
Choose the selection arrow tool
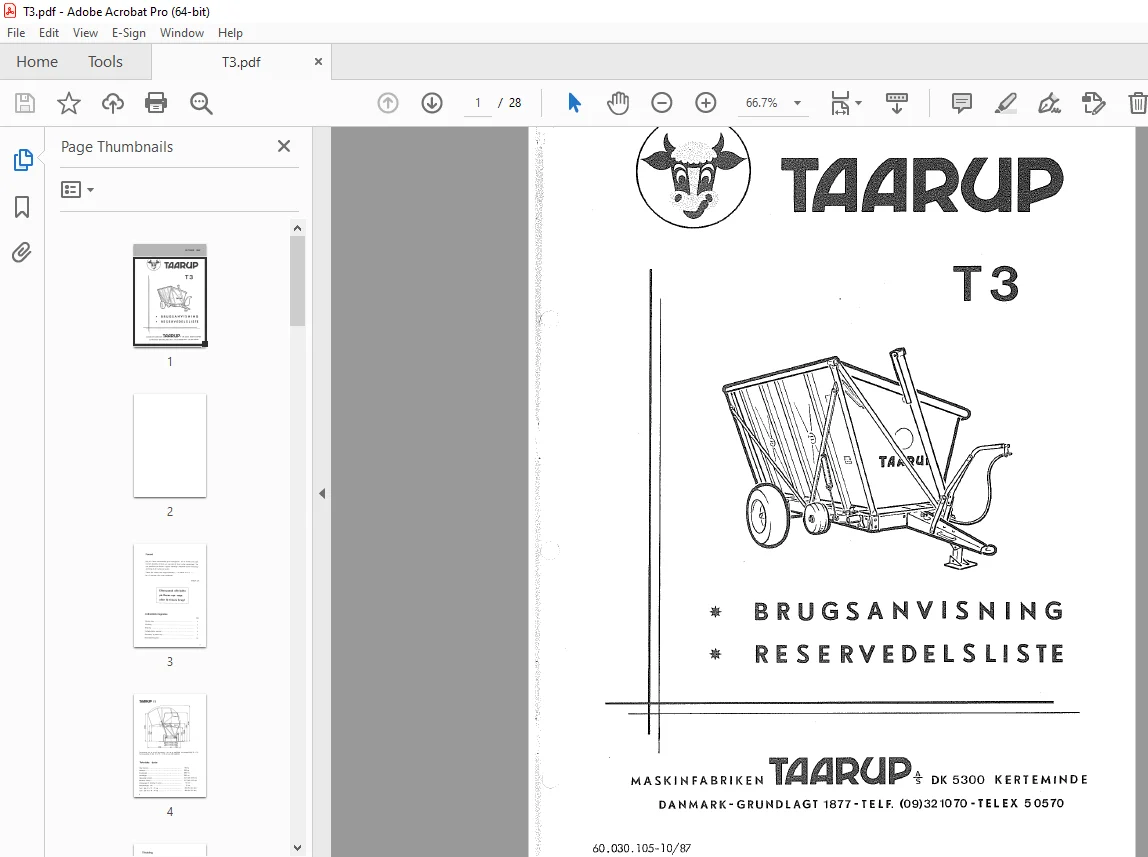(x=575, y=103)
